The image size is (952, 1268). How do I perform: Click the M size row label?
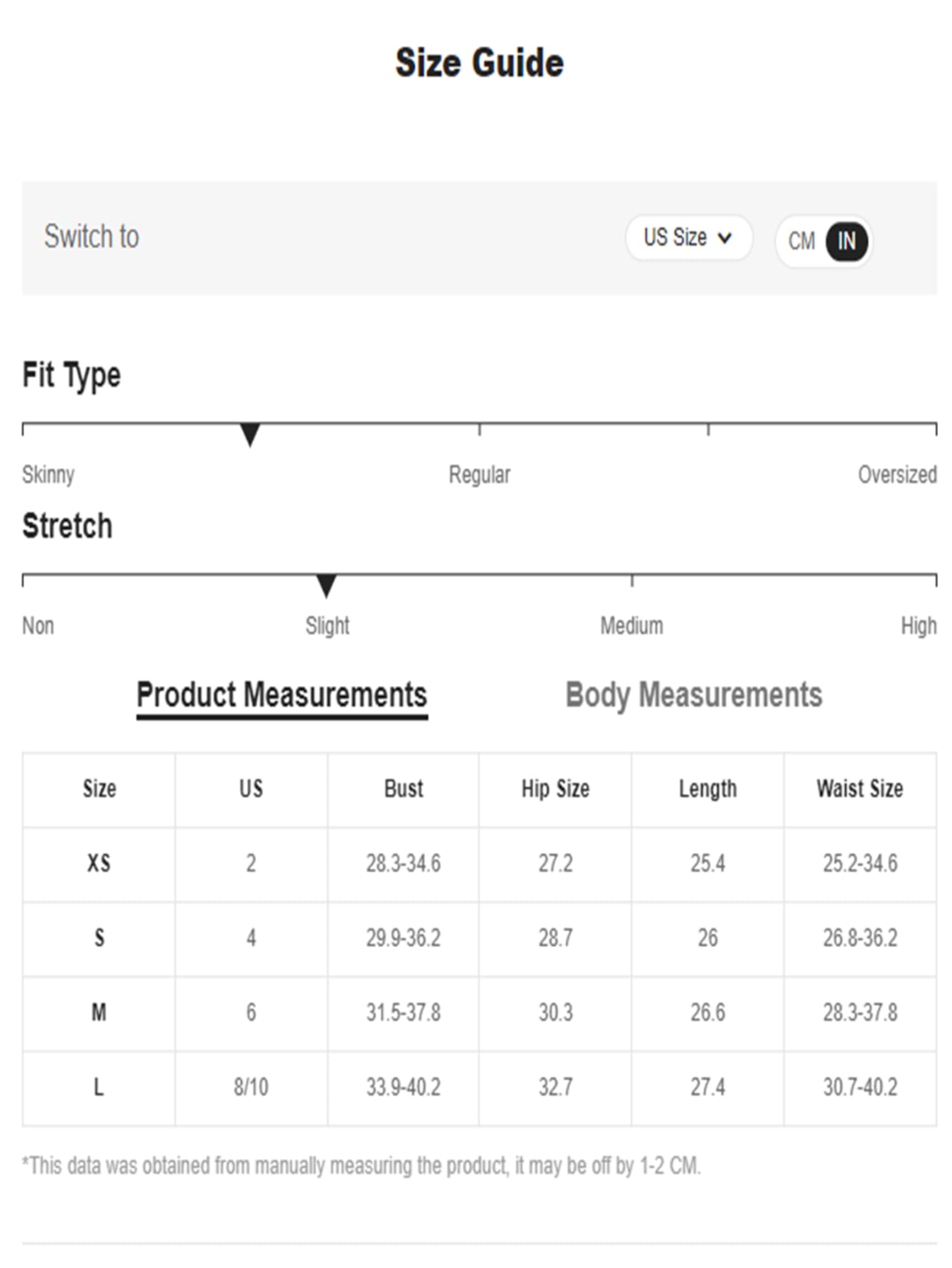pyautogui.click(x=99, y=1012)
